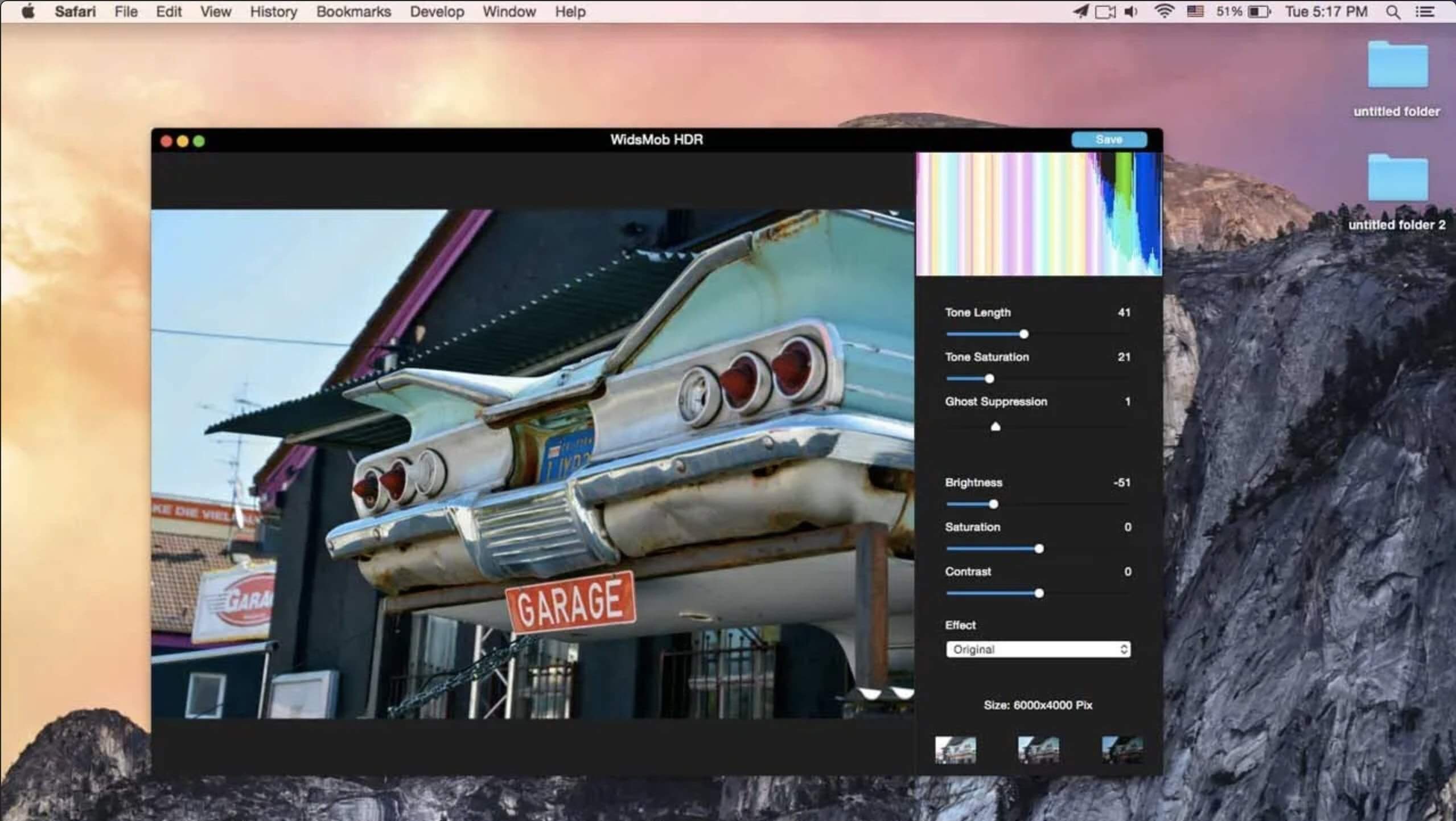
Task: Click the battery status icon
Action: click(x=1258, y=12)
